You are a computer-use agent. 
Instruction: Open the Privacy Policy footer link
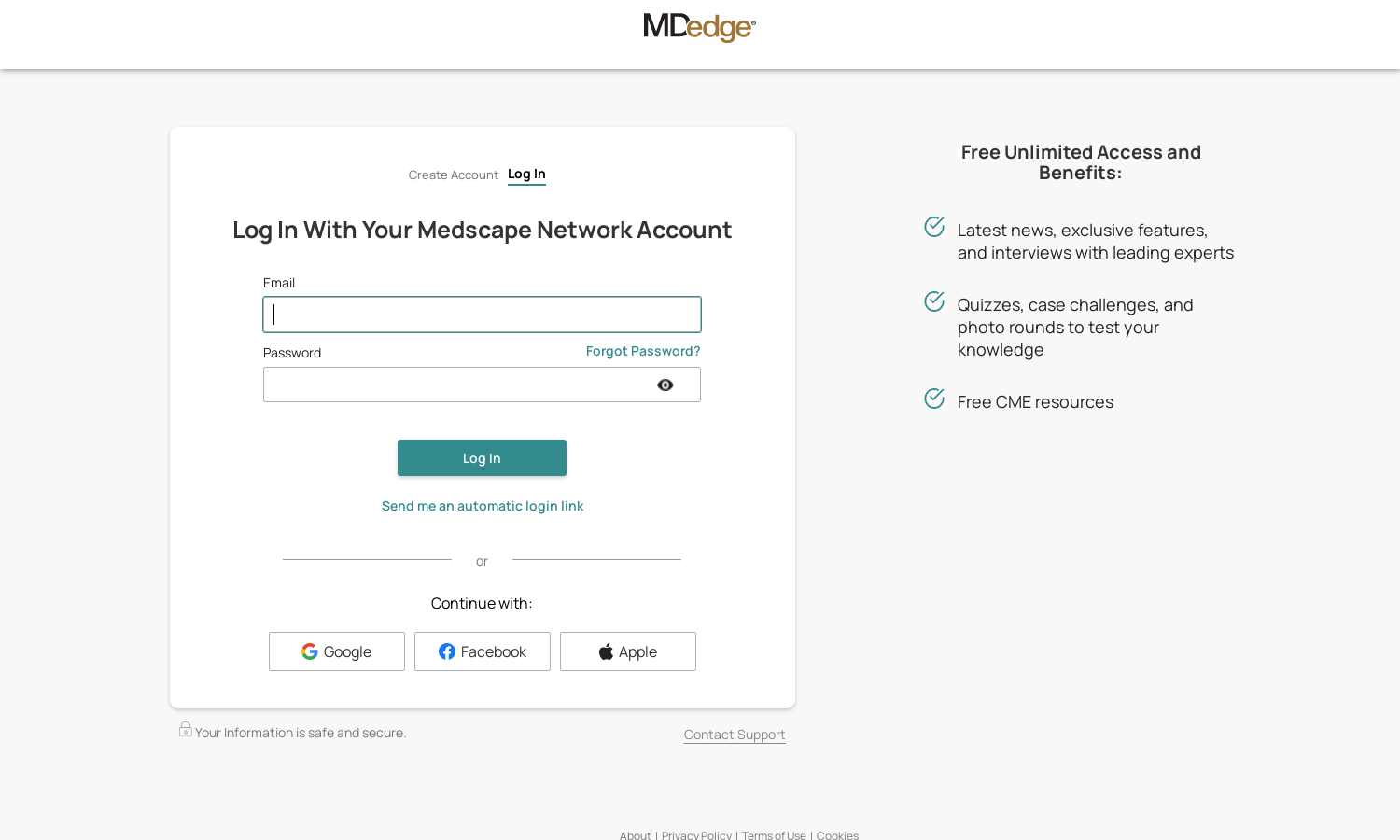pos(696,835)
